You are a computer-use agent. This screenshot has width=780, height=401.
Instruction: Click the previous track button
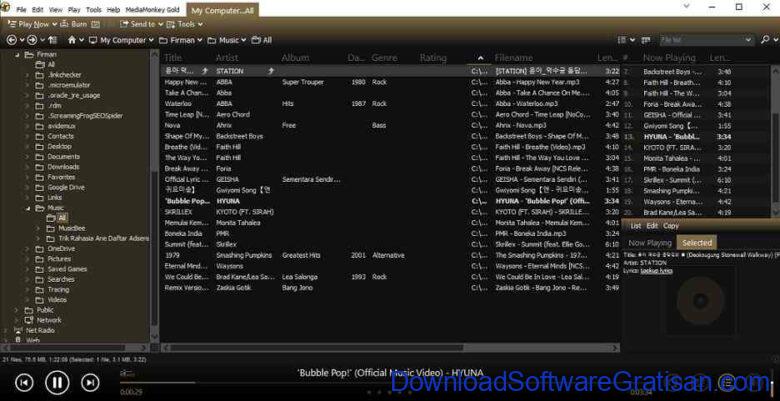click(24, 383)
